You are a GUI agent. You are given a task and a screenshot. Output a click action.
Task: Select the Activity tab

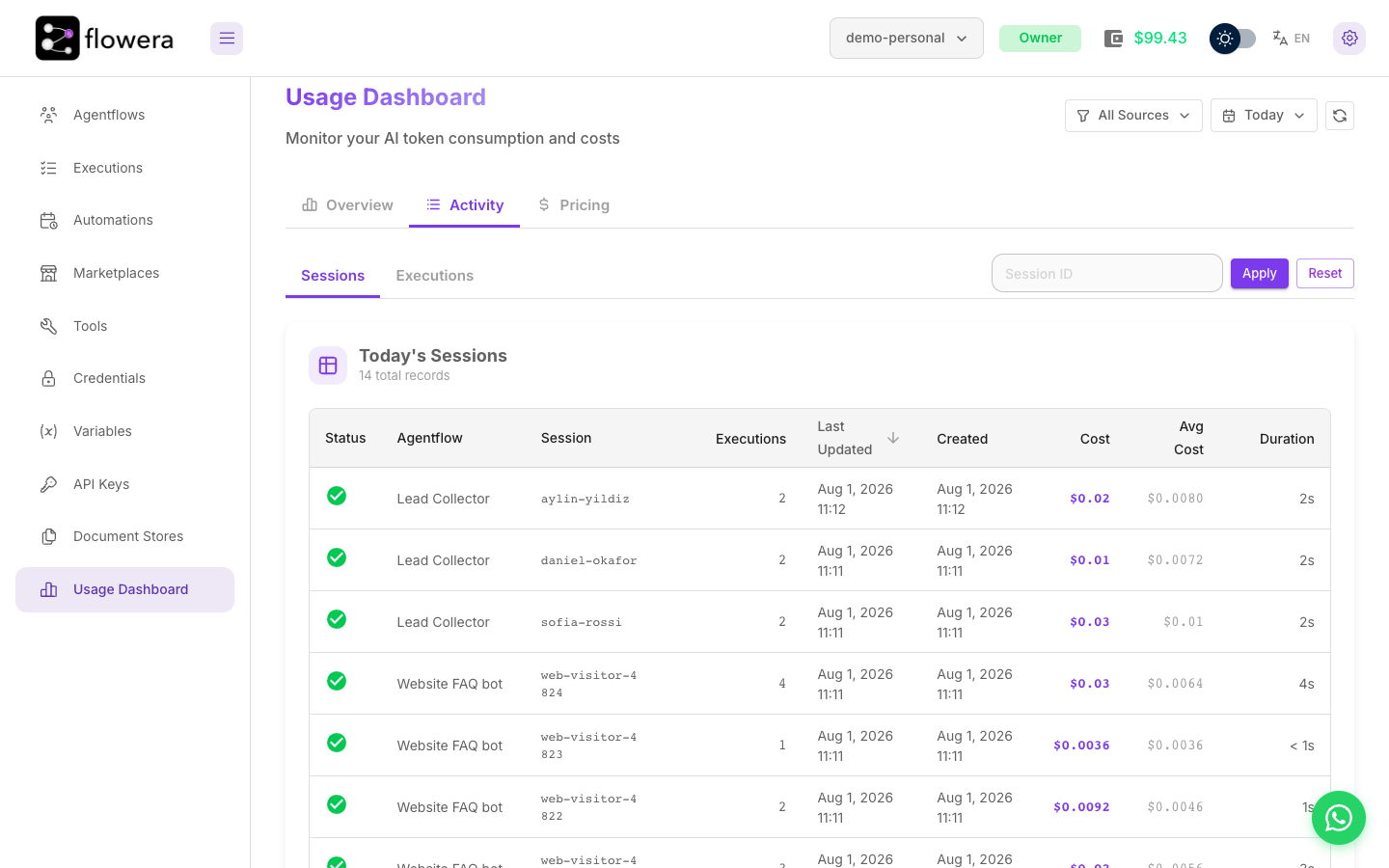click(465, 204)
